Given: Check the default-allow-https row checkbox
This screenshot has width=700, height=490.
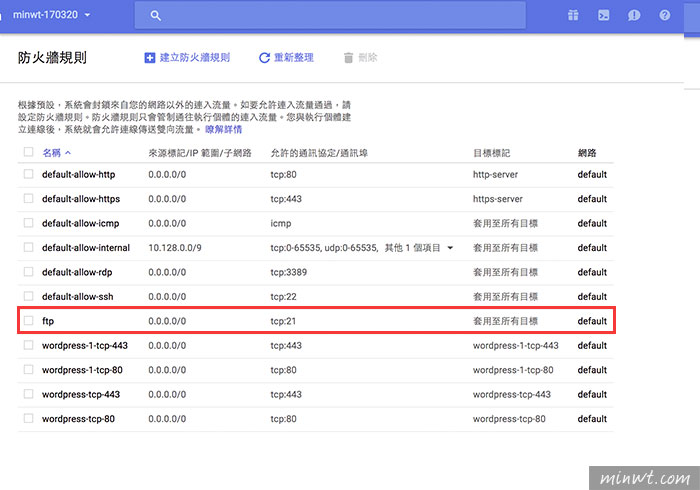Looking at the screenshot, I should (x=28, y=199).
